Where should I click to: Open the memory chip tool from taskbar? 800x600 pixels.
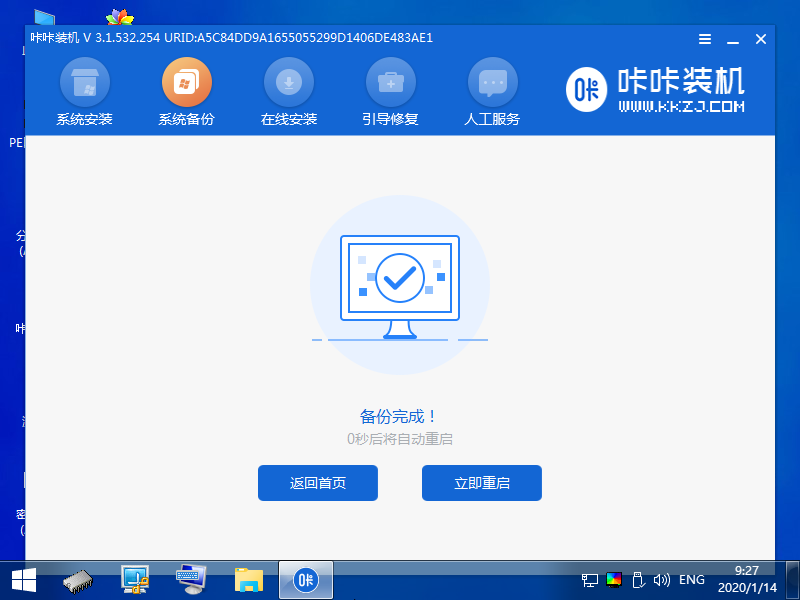click(x=75, y=579)
